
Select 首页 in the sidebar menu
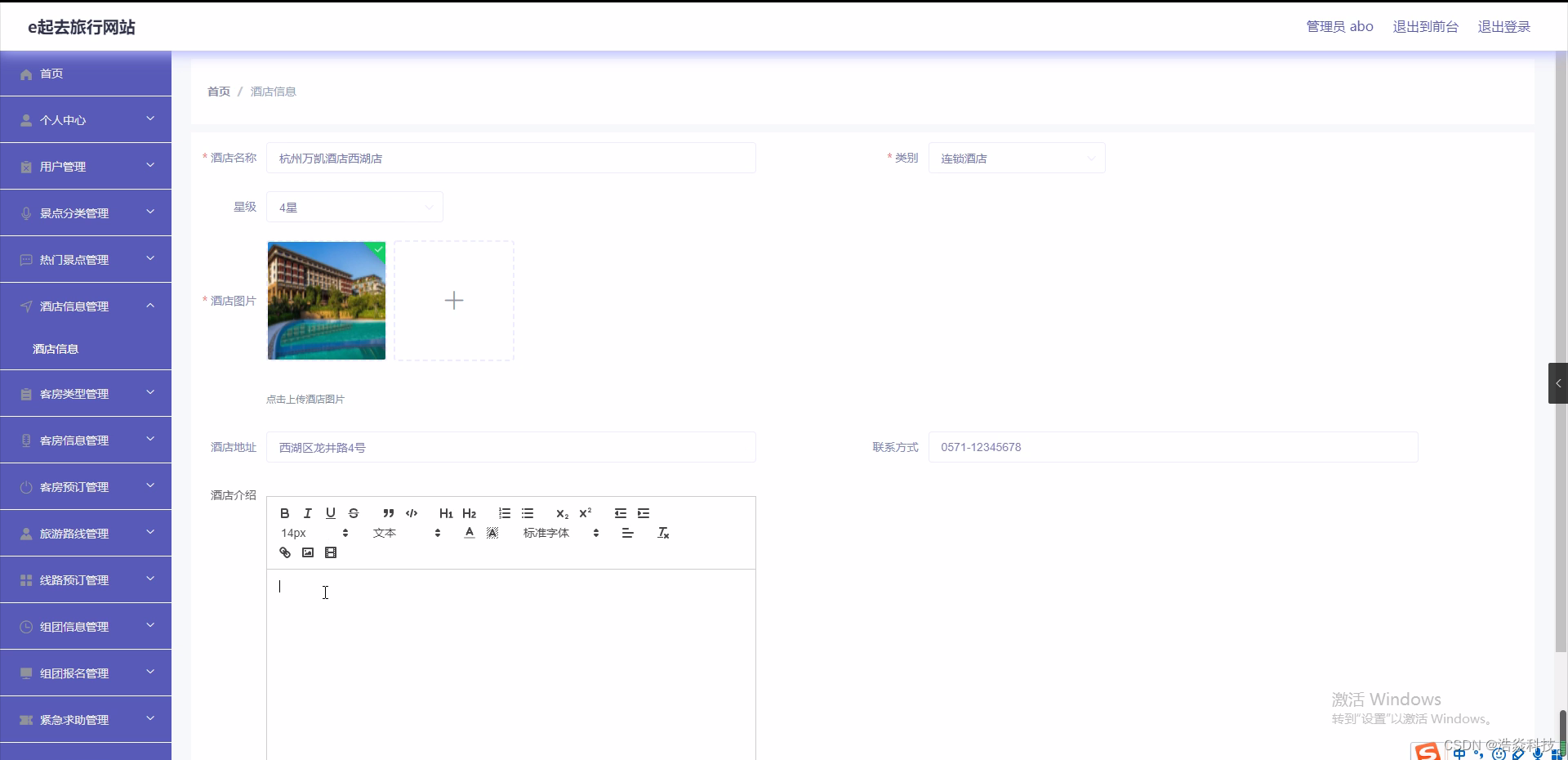[x=51, y=74]
